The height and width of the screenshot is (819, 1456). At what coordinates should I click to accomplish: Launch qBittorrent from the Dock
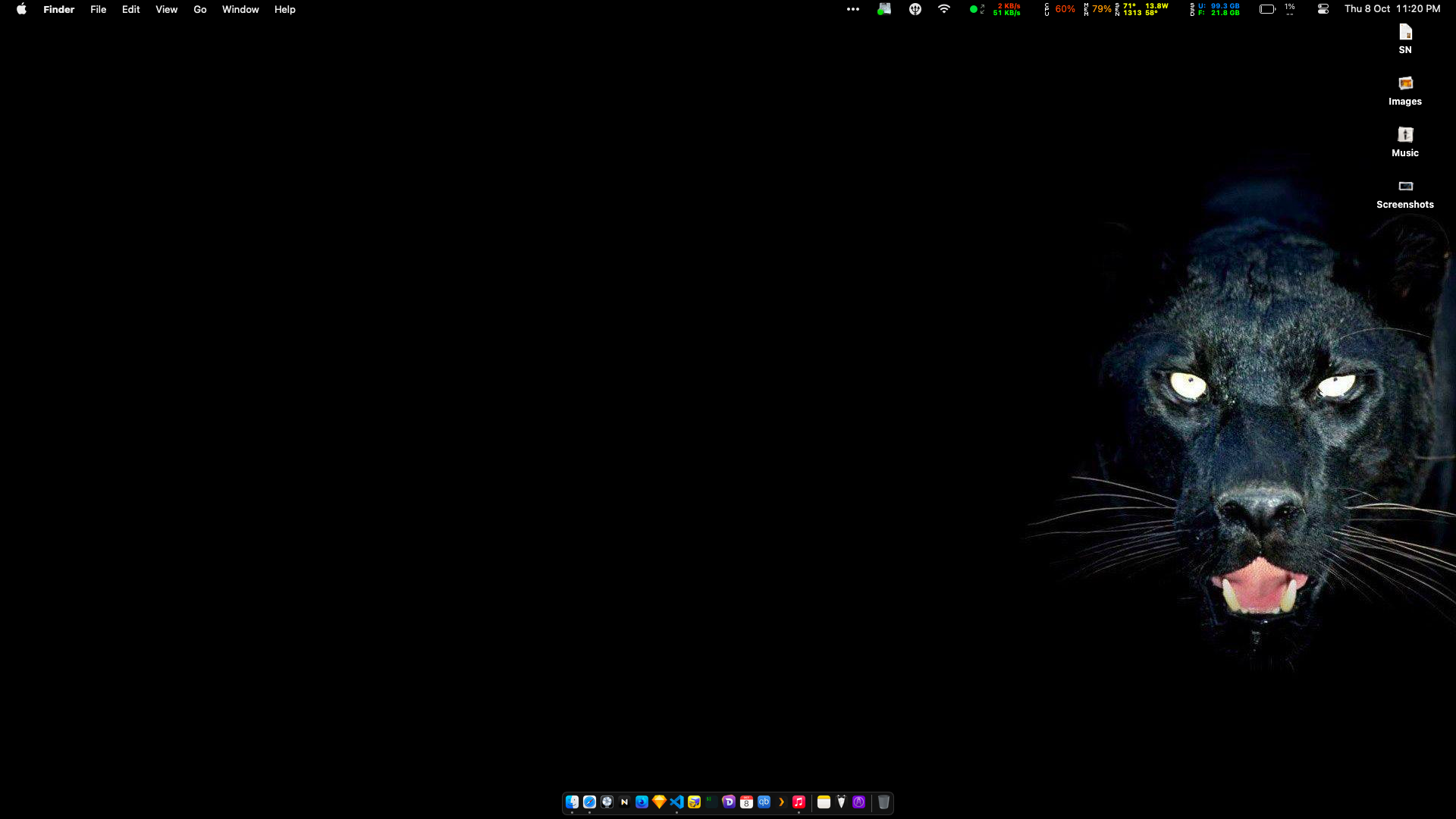click(764, 802)
